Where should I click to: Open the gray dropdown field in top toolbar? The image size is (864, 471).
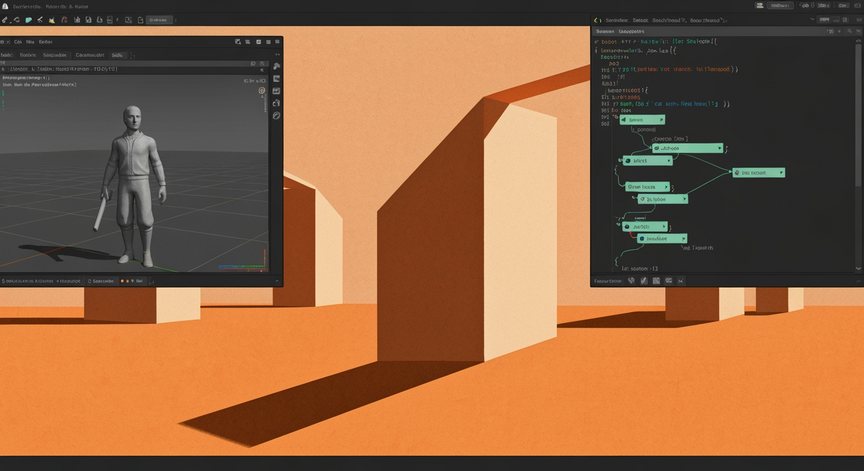[159, 20]
